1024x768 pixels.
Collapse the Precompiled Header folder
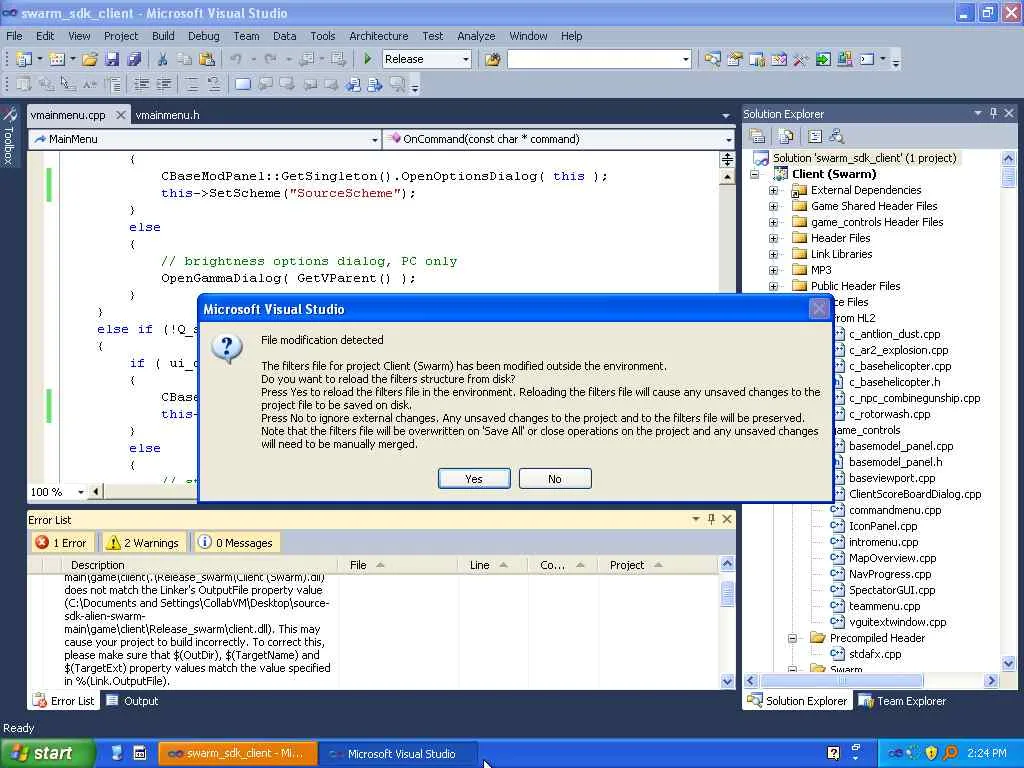792,638
